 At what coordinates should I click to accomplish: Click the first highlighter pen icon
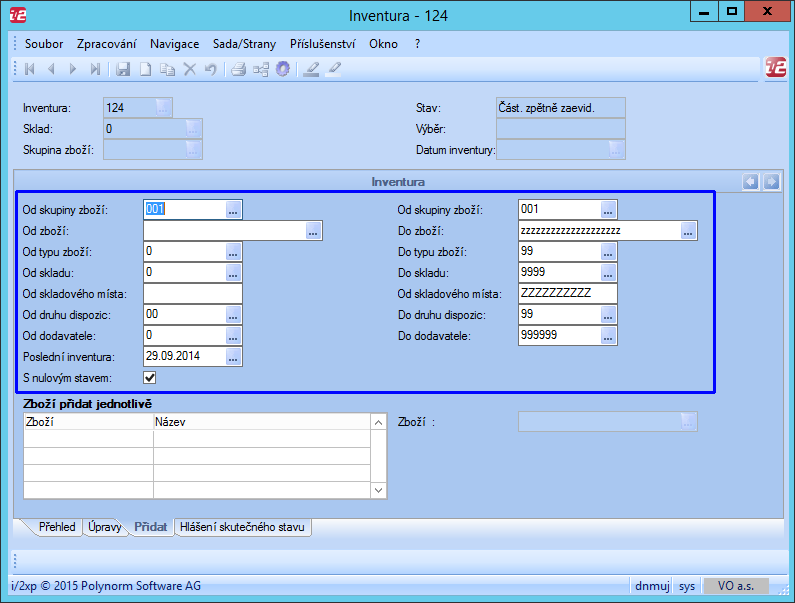pyautogui.click(x=311, y=69)
